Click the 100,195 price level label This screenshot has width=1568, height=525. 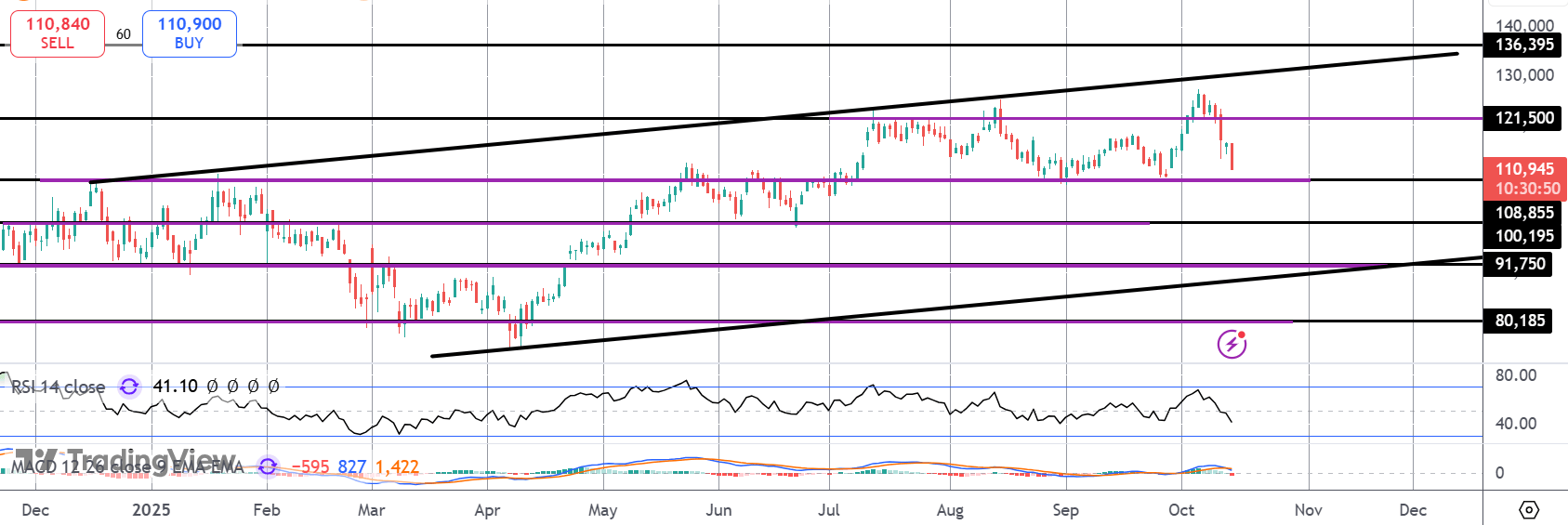click(x=1523, y=236)
